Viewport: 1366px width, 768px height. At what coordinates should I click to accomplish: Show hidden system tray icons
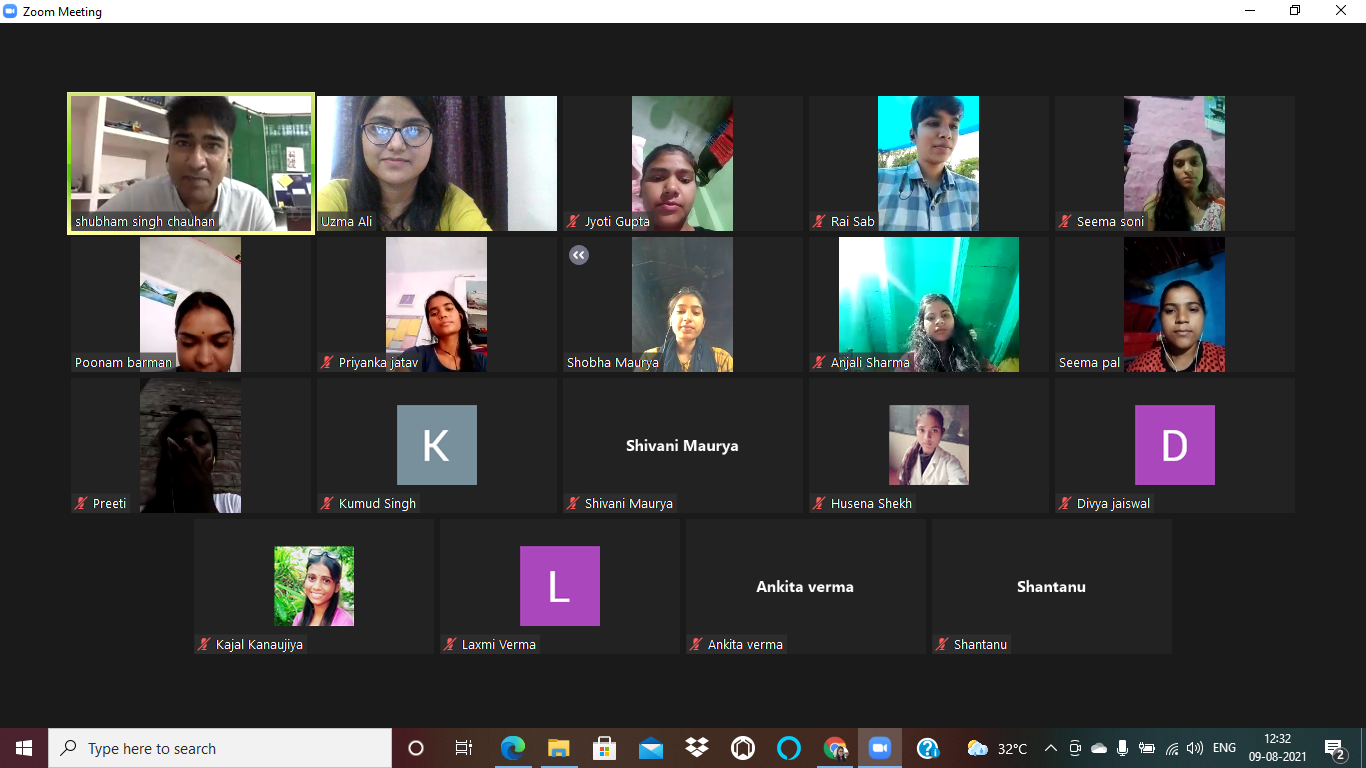click(x=1051, y=748)
